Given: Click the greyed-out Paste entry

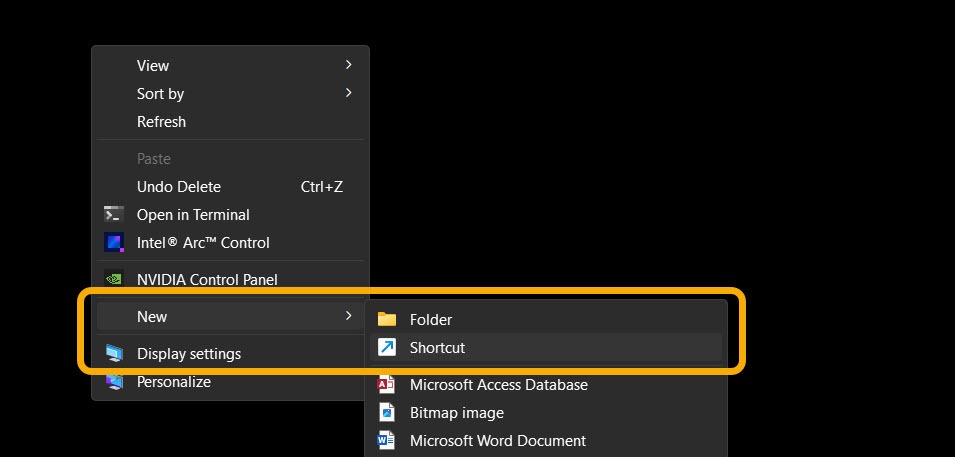Looking at the screenshot, I should point(154,159).
